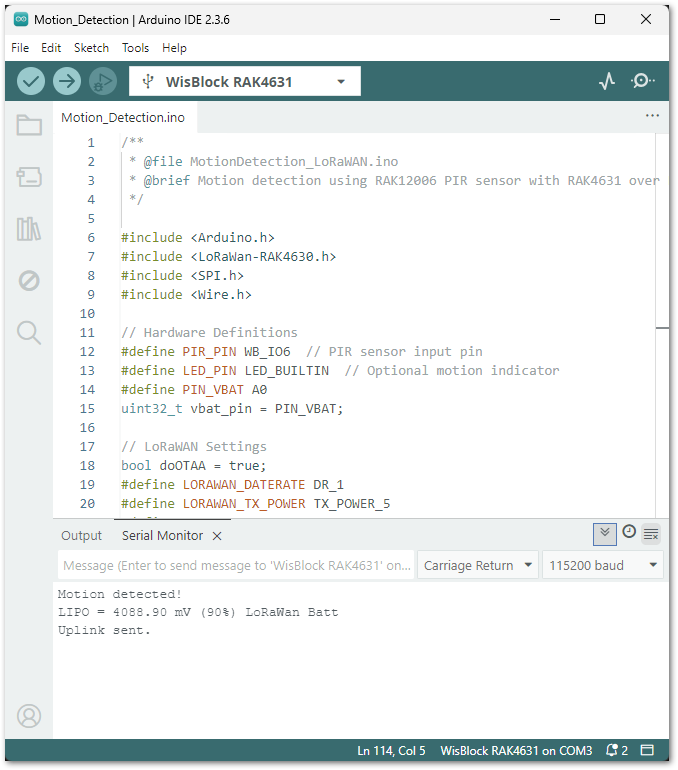This screenshot has width=678, height=770.
Task: Close the Serial Monitor tab
Action: pos(217,536)
